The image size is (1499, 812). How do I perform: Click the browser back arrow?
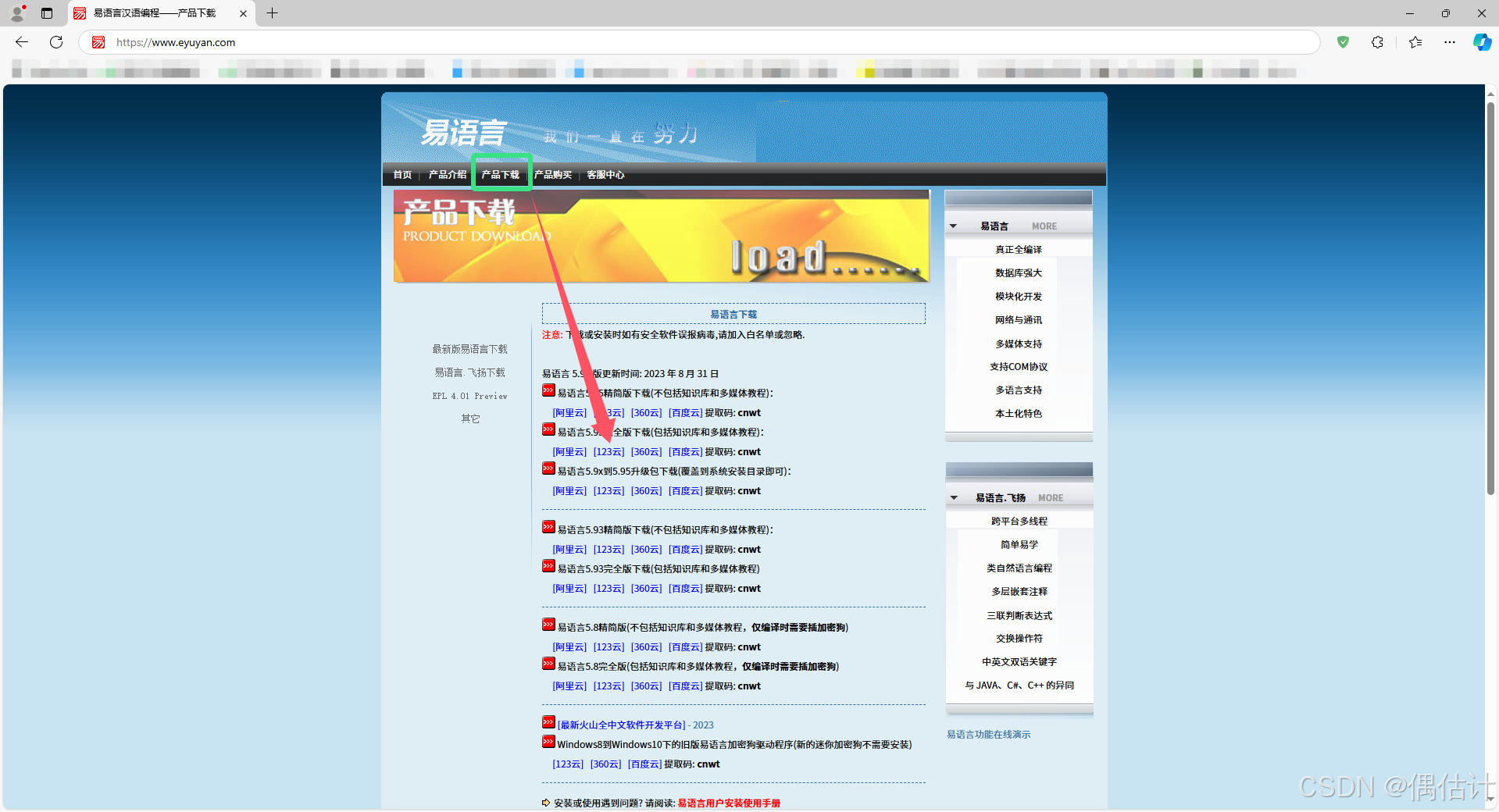click(22, 42)
